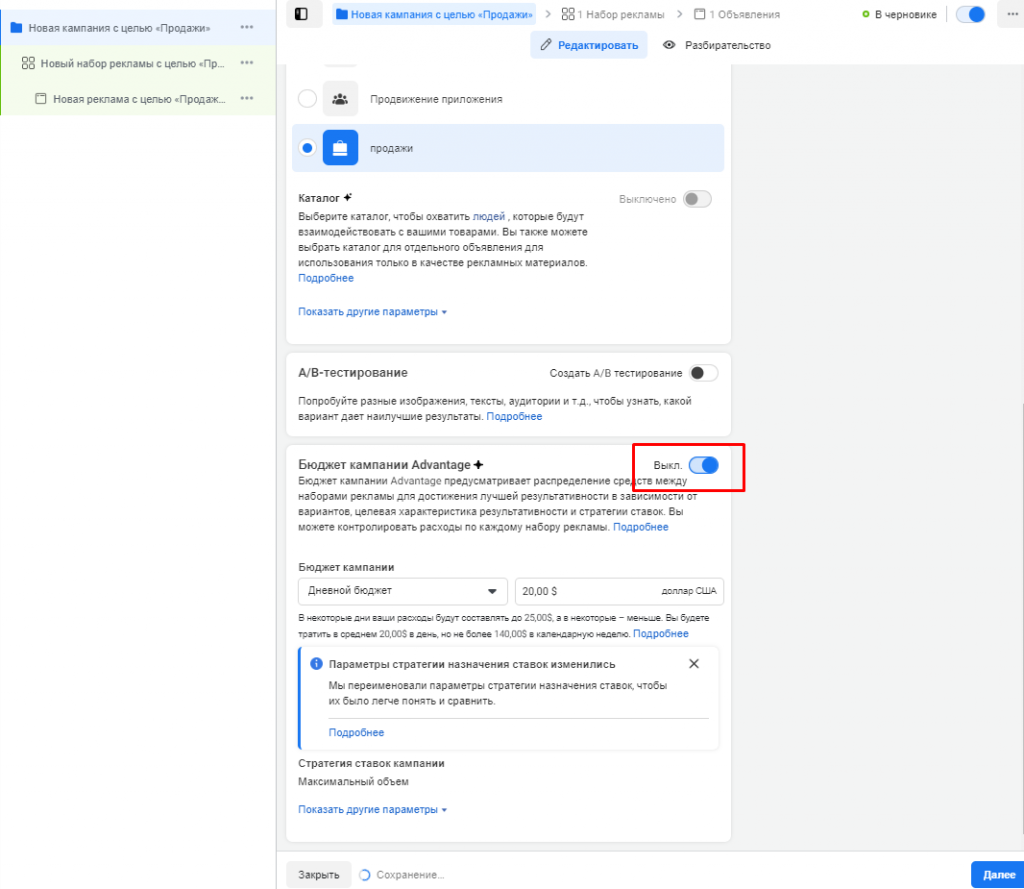This screenshot has height=889, width=1024.
Task: Click «Максимальный объем» bid strategy value
Action: pos(353,781)
